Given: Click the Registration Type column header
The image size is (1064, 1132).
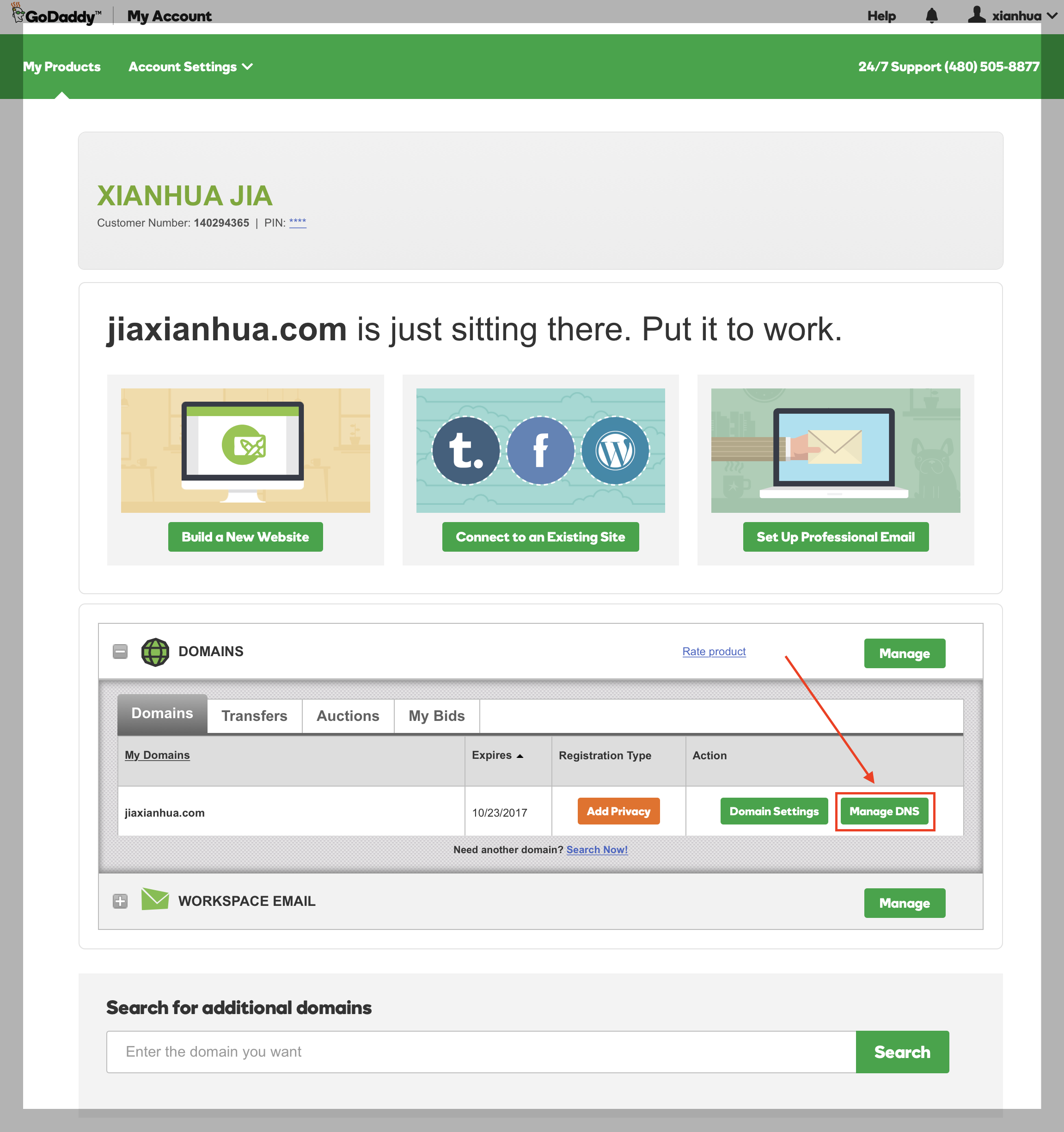Looking at the screenshot, I should click(605, 756).
